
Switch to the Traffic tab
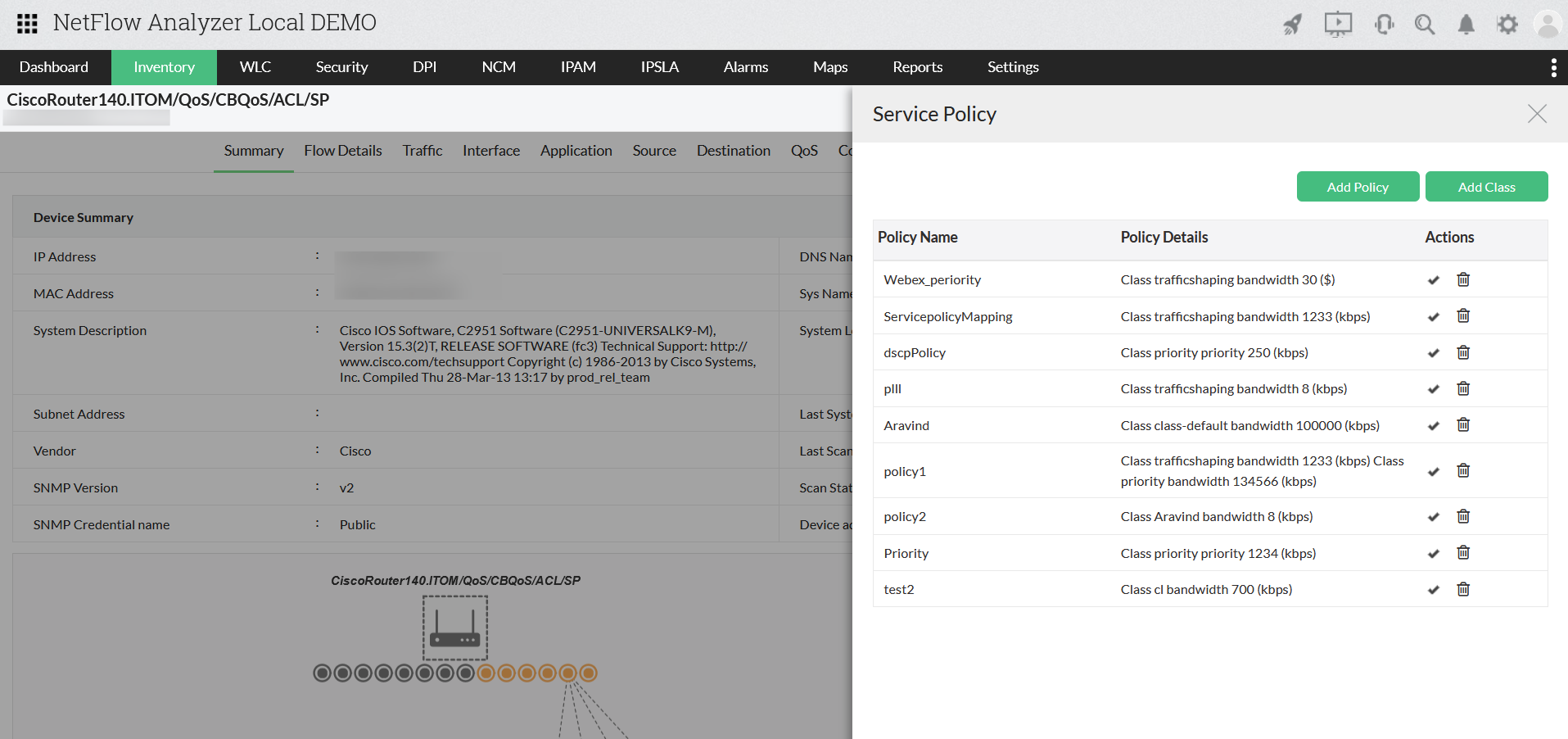423,151
